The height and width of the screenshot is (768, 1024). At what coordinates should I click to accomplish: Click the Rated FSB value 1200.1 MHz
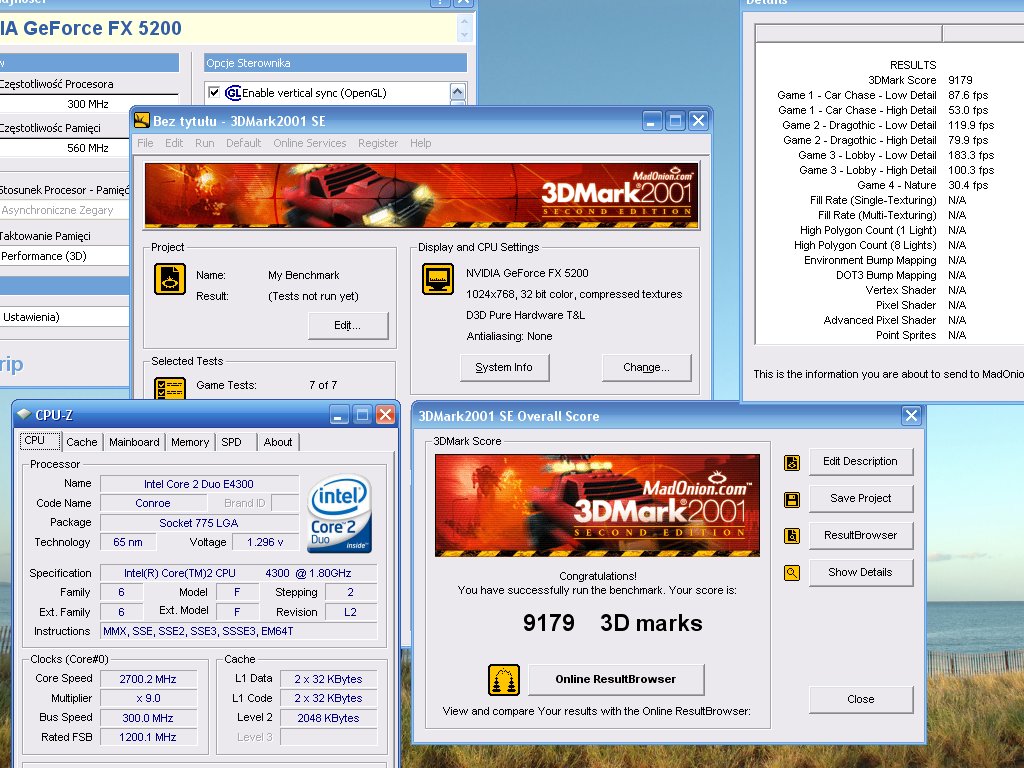[x=148, y=737]
